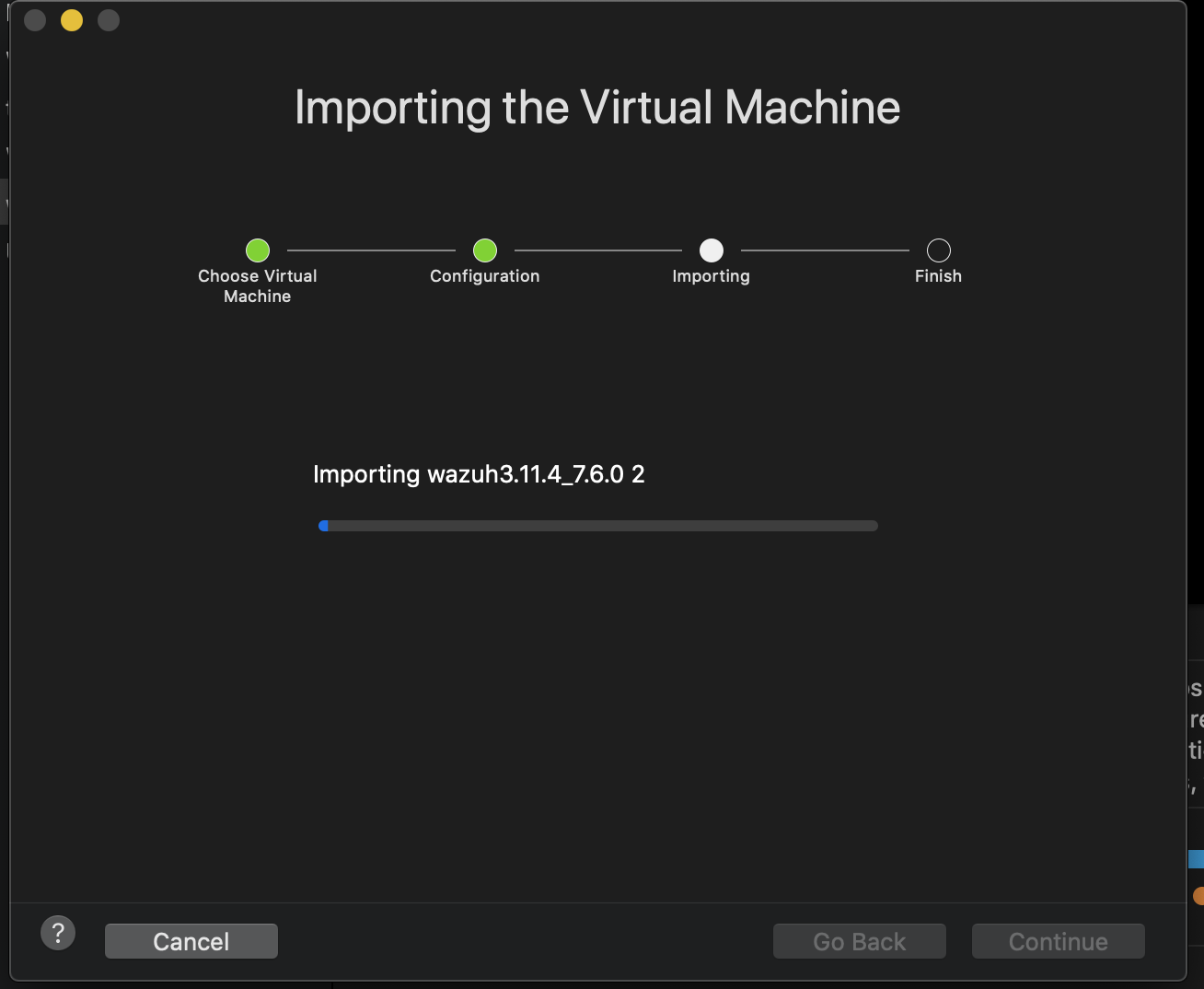Click the import progress bar track
This screenshot has width=1204, height=989.
598,526
